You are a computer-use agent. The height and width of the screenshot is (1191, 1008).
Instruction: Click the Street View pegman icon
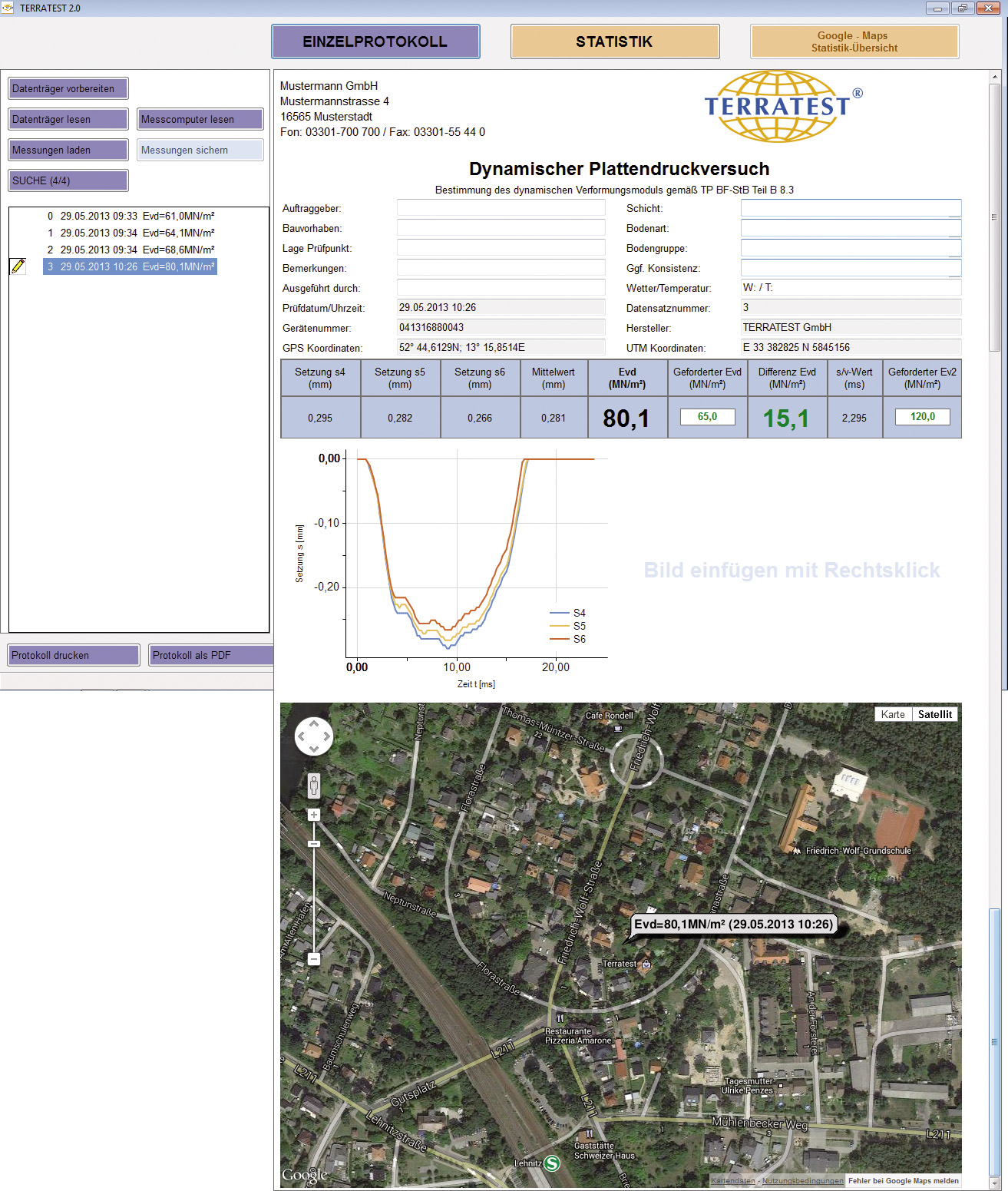(314, 786)
